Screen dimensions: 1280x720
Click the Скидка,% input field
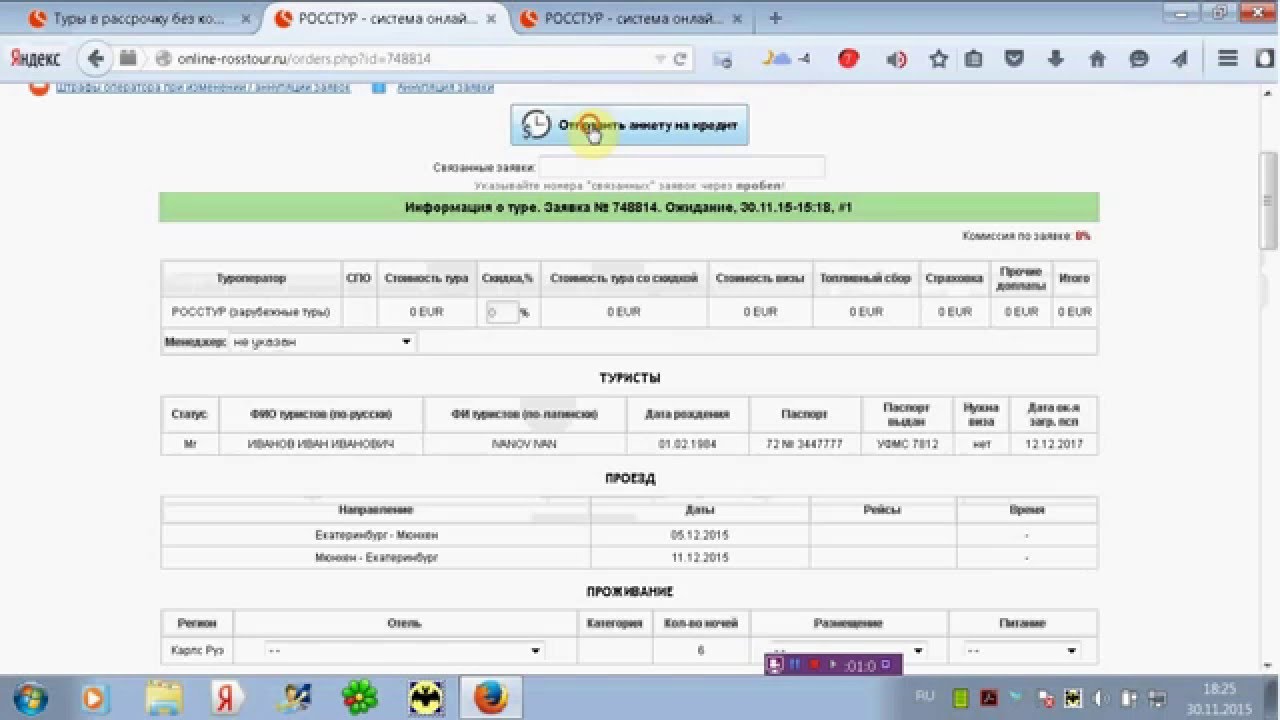click(503, 312)
